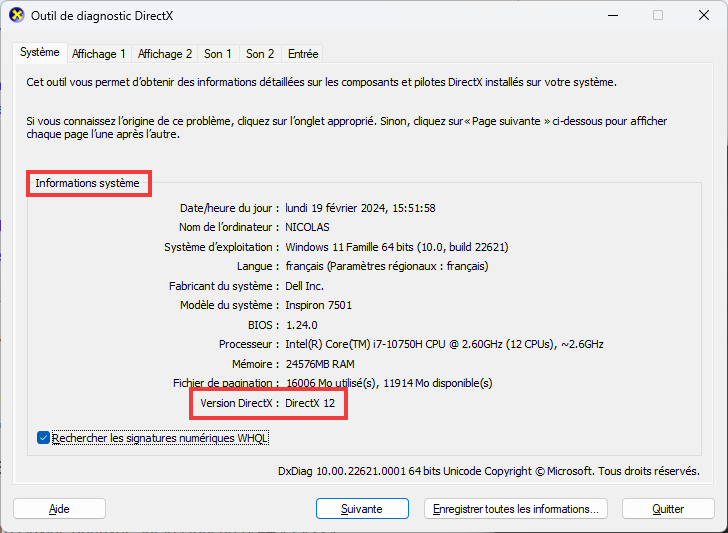Switch to the Affichage 1 tab
Image resolution: width=728 pixels, height=533 pixels.
point(99,54)
